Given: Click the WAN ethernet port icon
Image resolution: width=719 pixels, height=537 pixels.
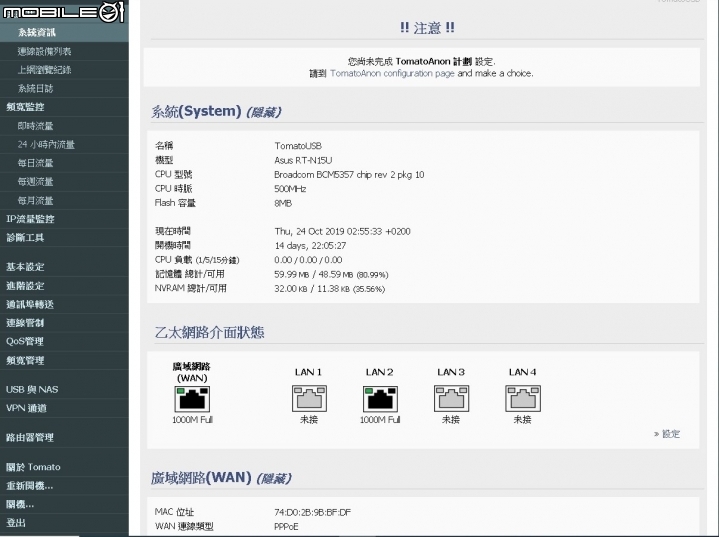Looking at the screenshot, I should (x=192, y=399).
